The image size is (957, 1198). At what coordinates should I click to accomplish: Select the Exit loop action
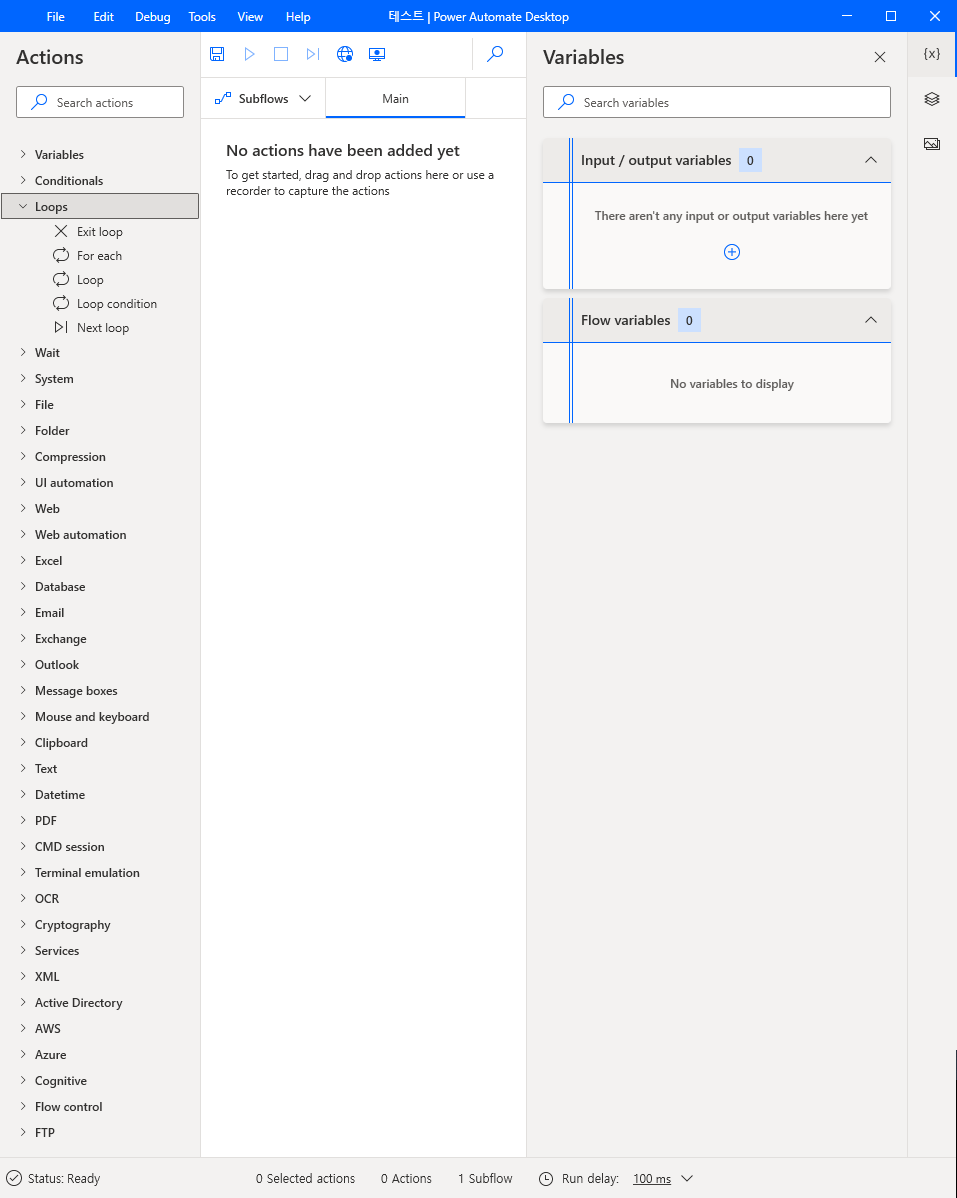[x=99, y=232]
